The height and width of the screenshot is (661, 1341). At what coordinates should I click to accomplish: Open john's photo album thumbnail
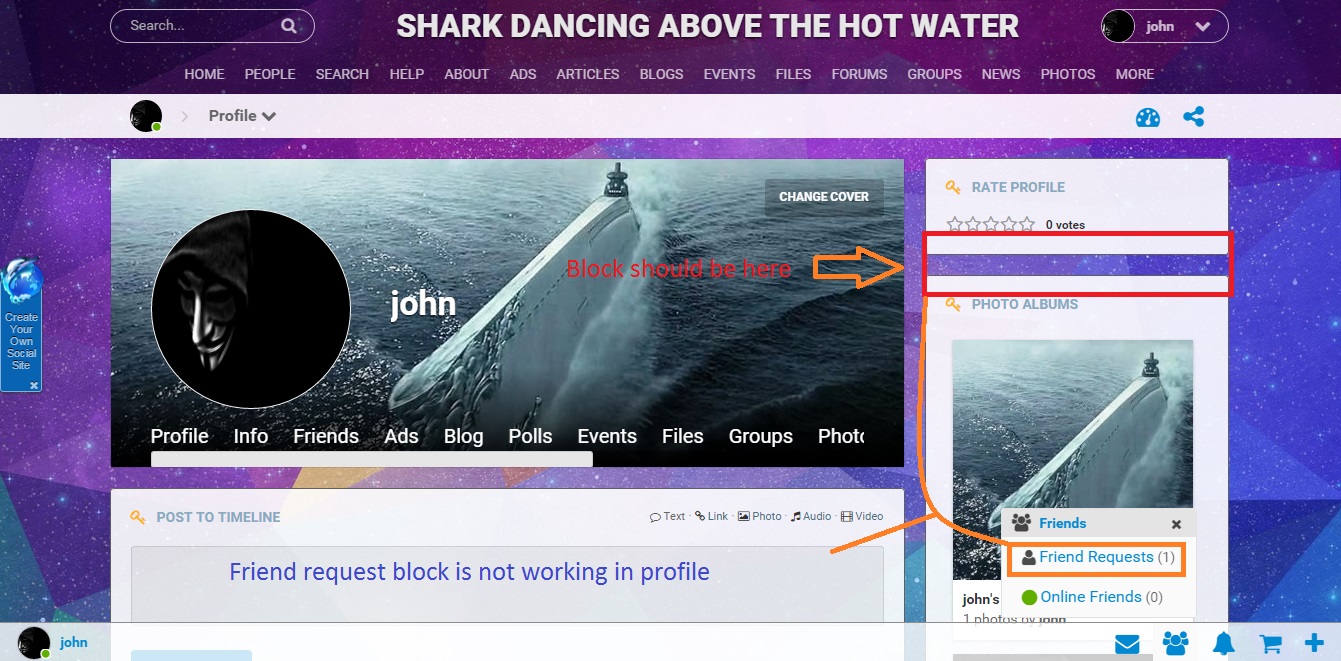tap(1072, 460)
